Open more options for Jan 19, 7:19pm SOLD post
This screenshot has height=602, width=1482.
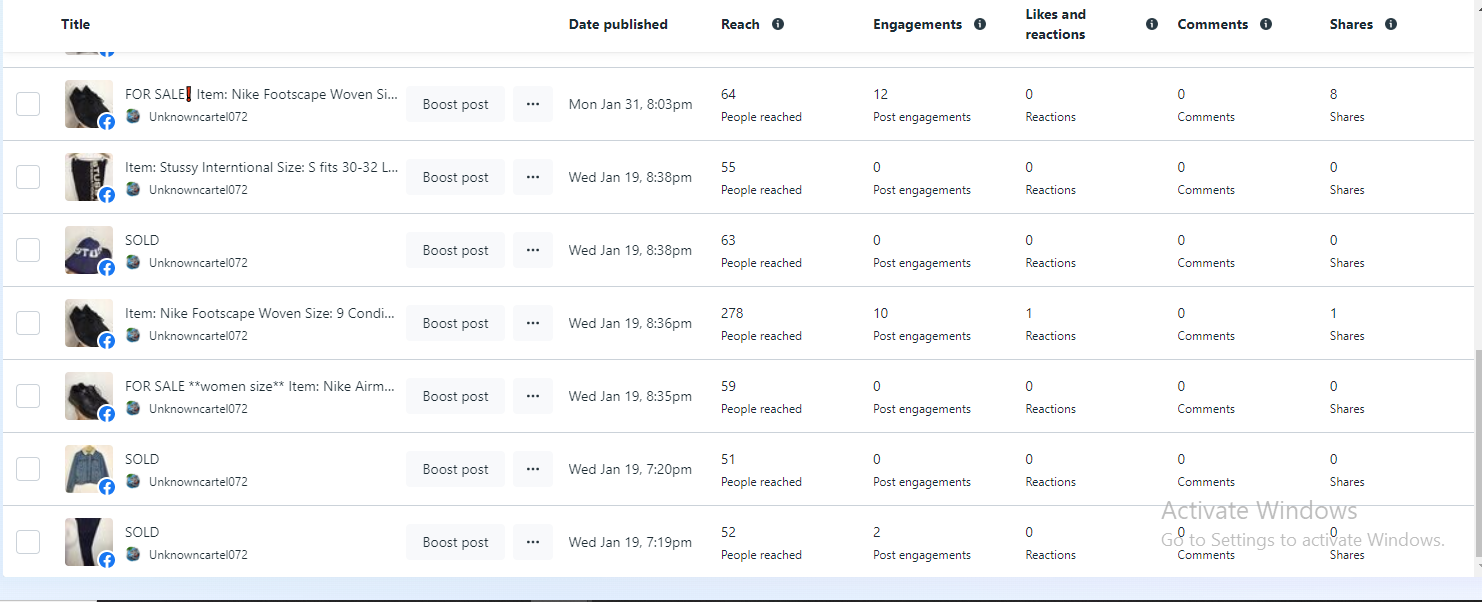pos(533,542)
